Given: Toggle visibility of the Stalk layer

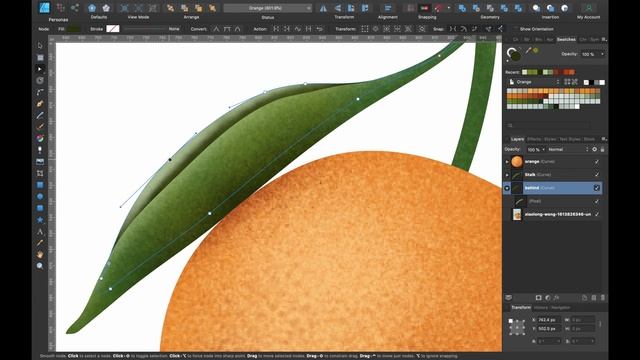Looking at the screenshot, I should click(x=597, y=175).
